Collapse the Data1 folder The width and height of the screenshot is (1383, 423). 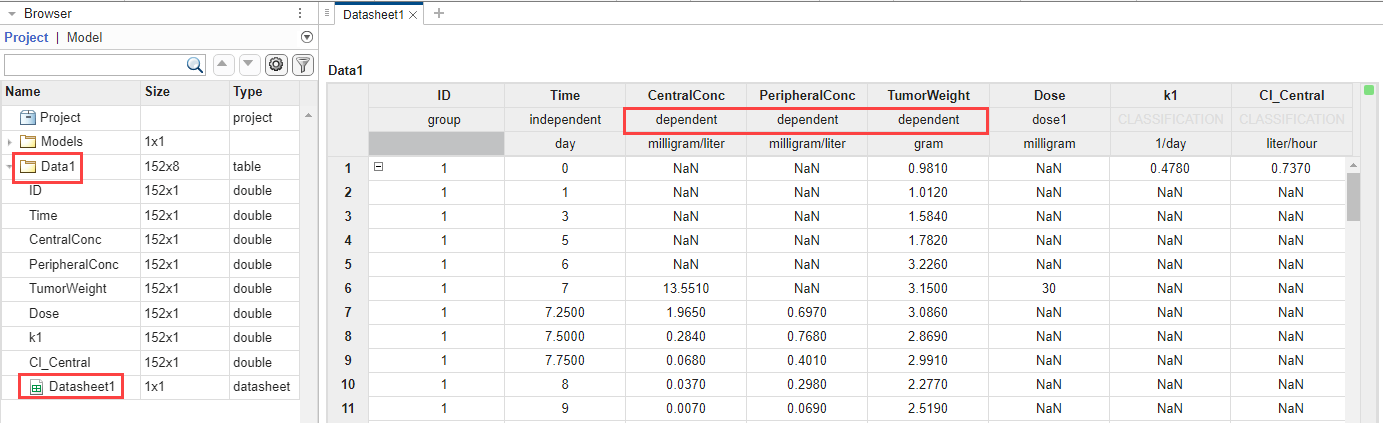point(10,166)
